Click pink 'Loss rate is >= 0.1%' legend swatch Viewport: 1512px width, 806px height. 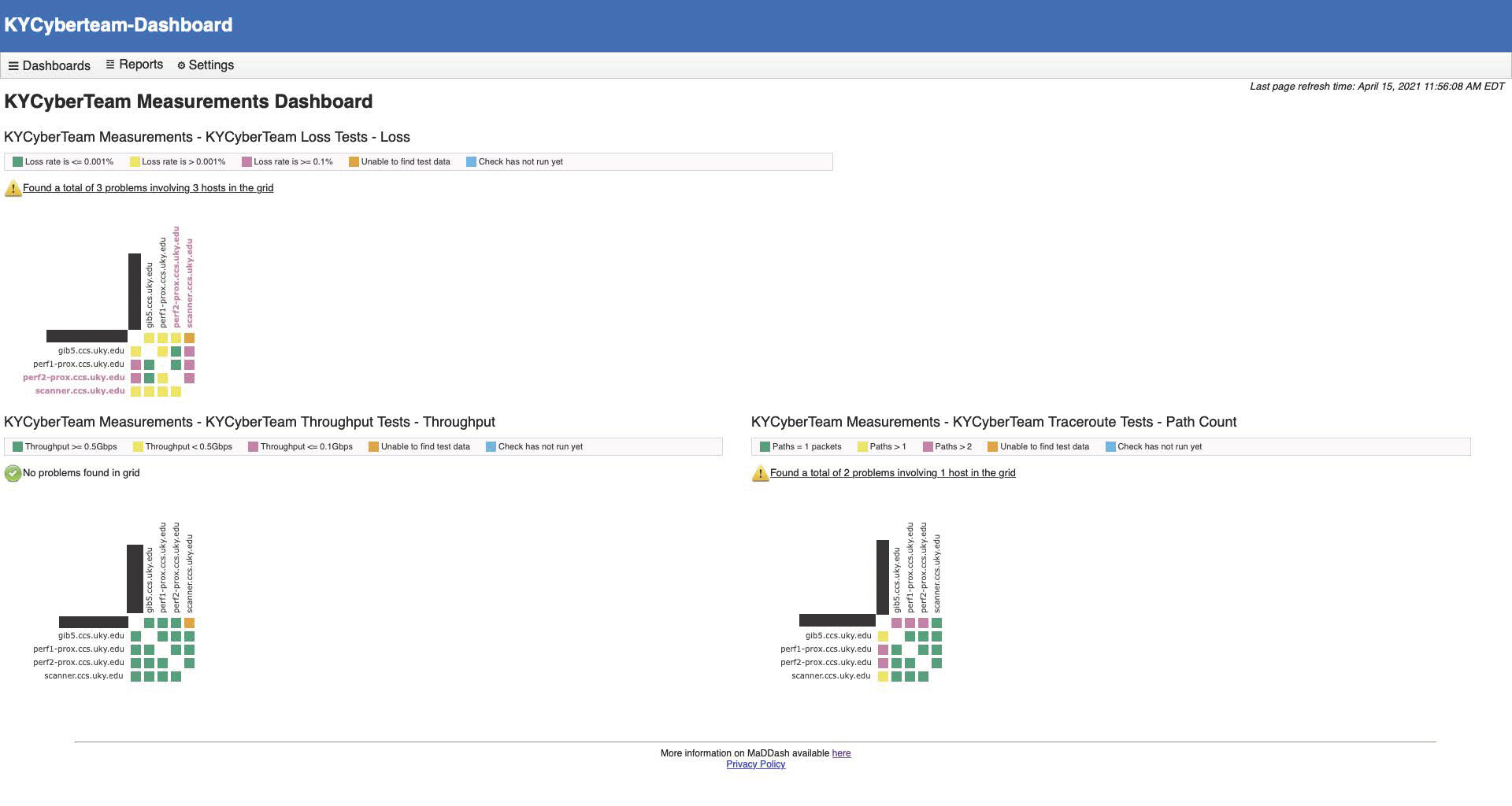pyautogui.click(x=246, y=161)
